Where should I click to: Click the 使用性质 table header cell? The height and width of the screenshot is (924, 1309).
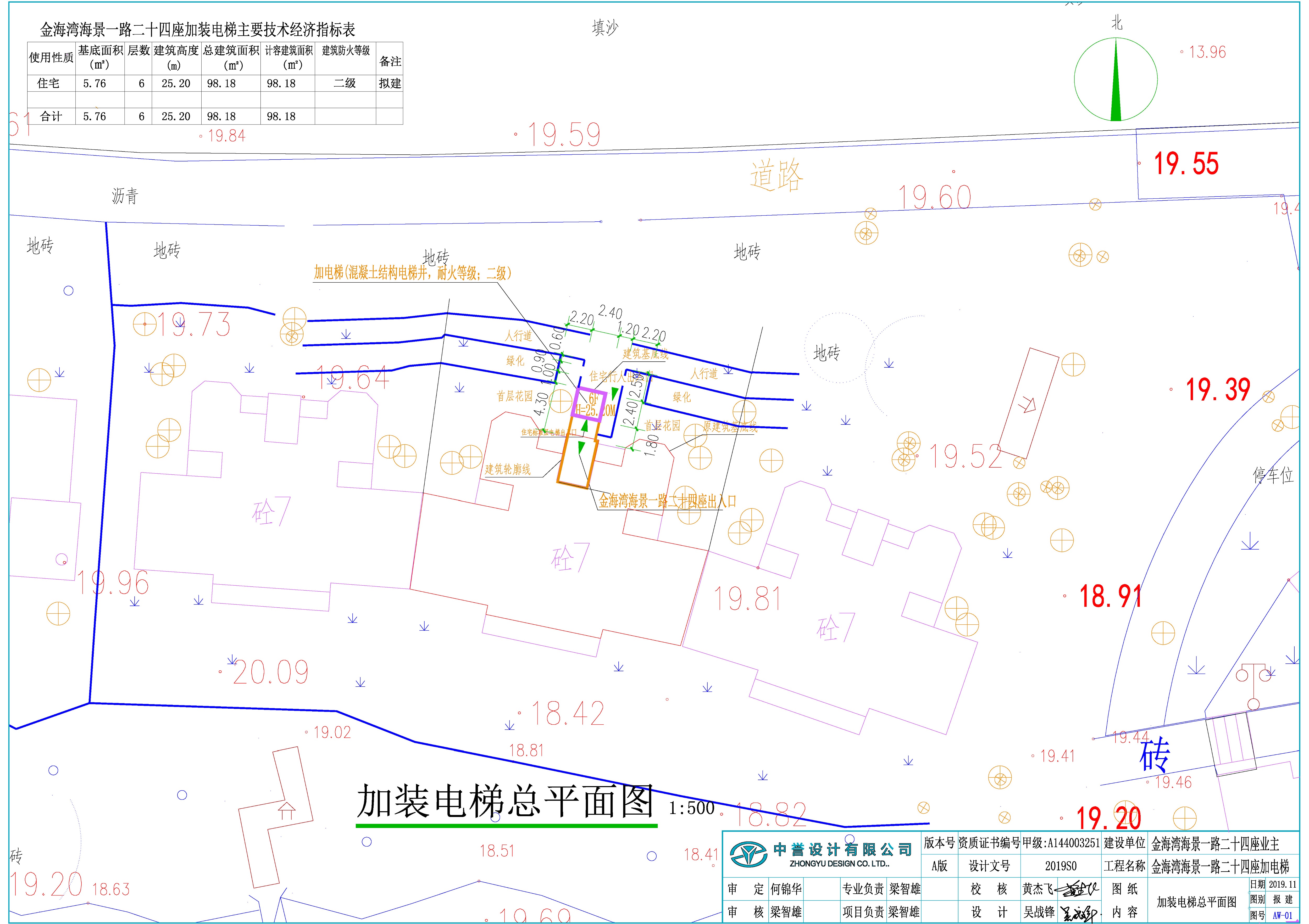click(51, 58)
